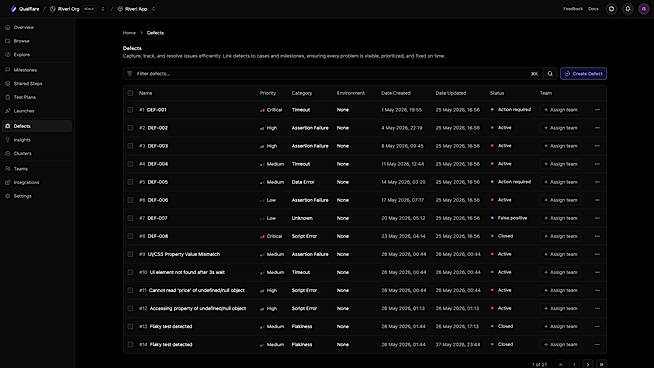Screen dimensions: 654x368
Task: Click the Data Error category of DEF-005
Action: 303,182
